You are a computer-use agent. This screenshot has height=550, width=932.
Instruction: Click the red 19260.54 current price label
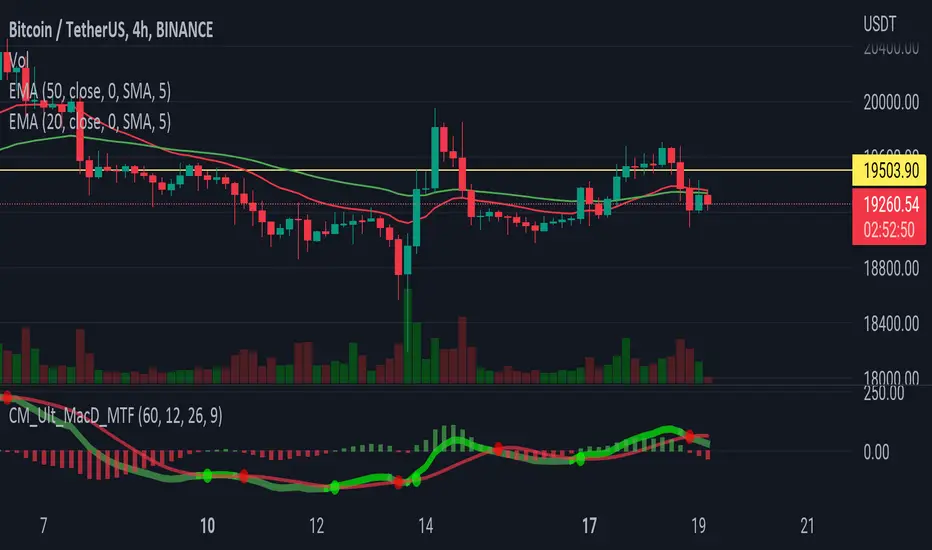pyautogui.click(x=889, y=205)
